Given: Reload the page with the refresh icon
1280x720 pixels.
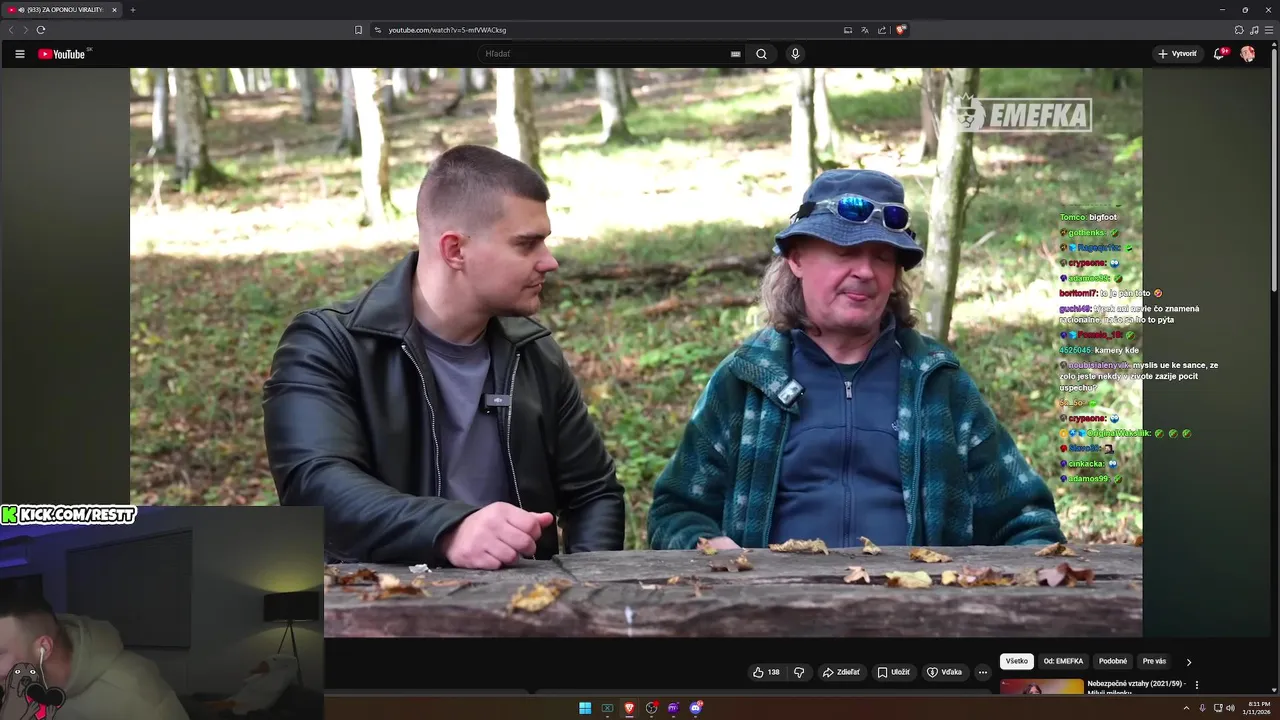Looking at the screenshot, I should pos(41,30).
